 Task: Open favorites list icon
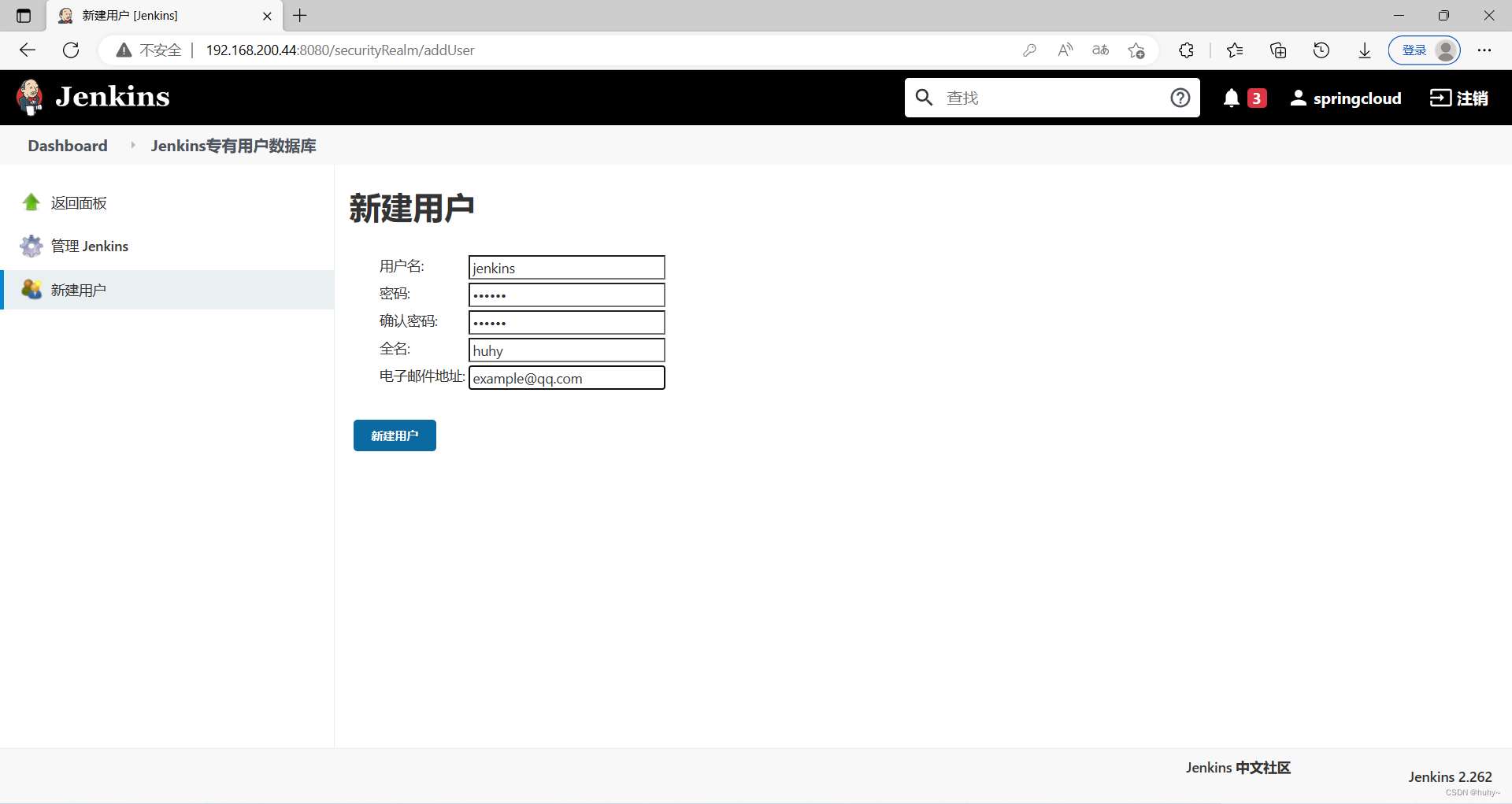(1235, 50)
